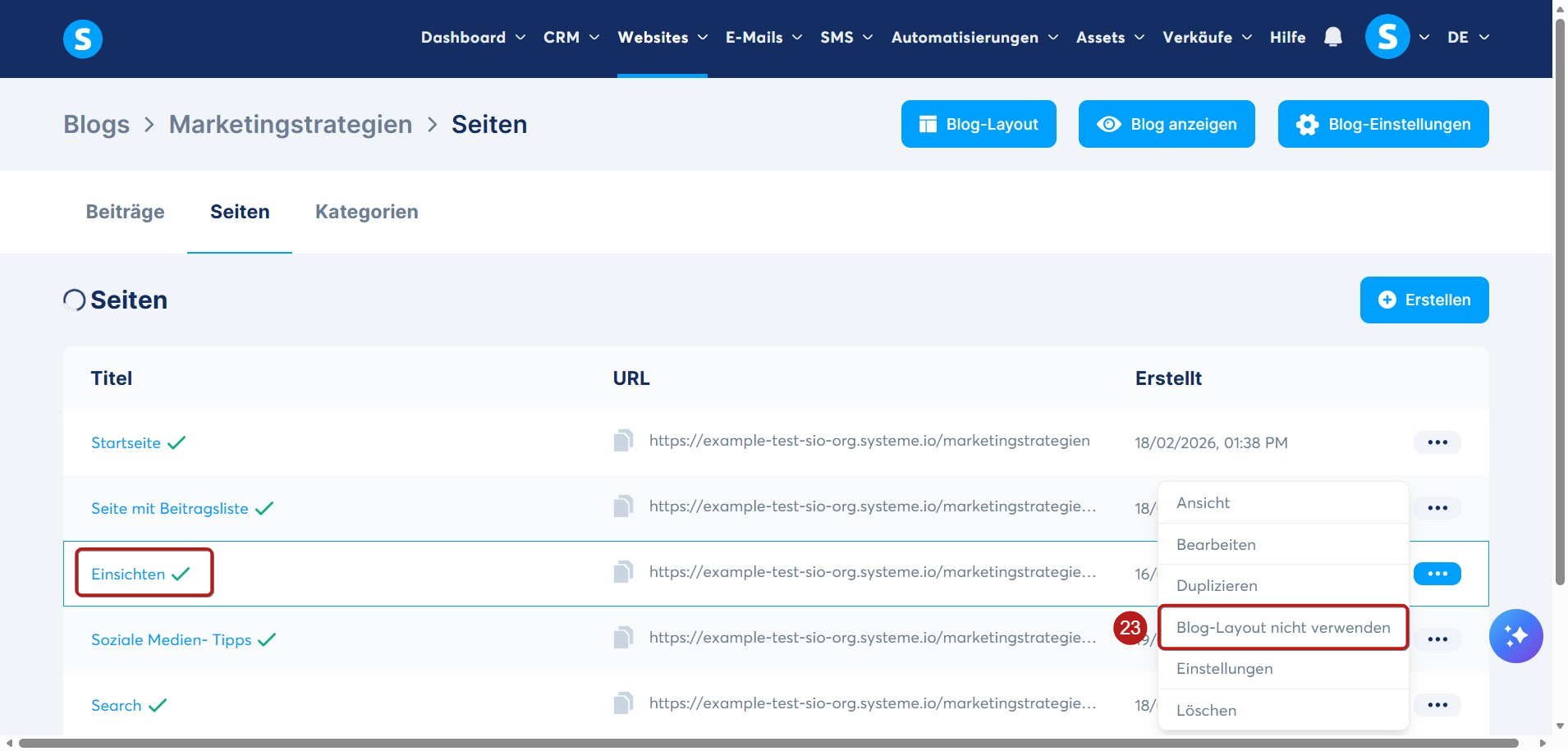The width and height of the screenshot is (1568, 751).
Task: Open Blog-Einstellungen
Action: 1383,124
